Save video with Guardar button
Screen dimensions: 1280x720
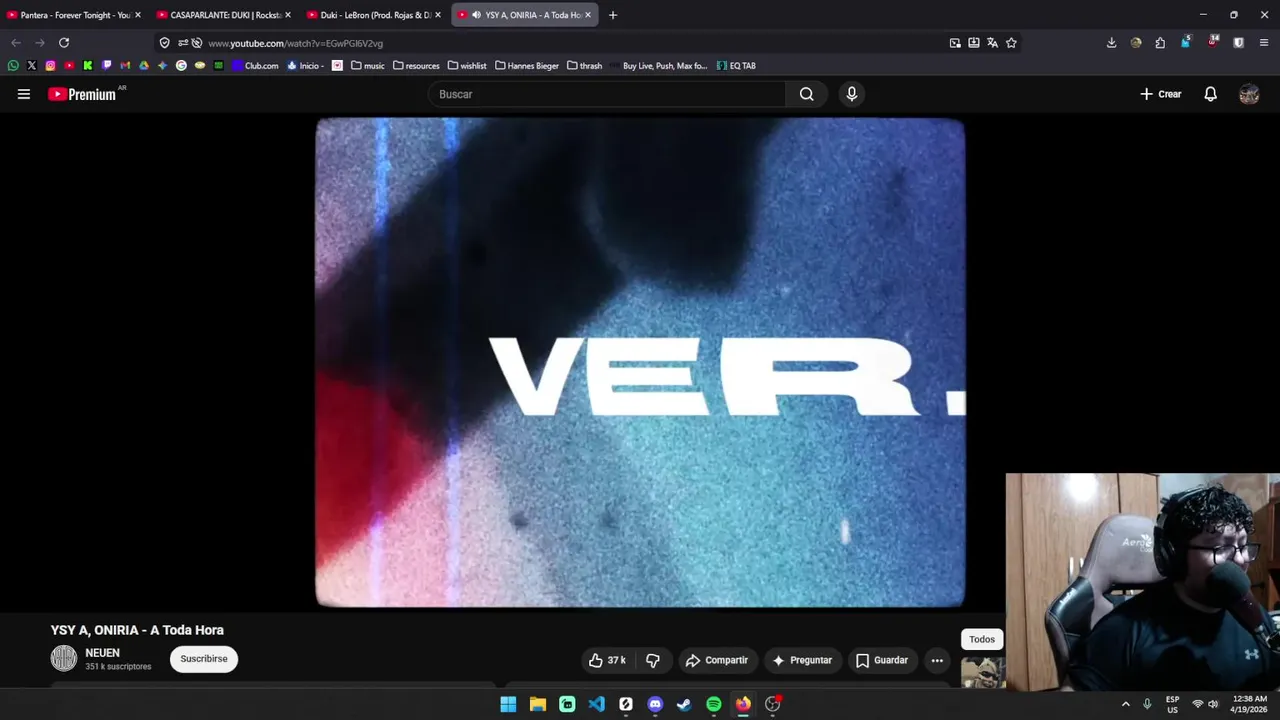(882, 660)
